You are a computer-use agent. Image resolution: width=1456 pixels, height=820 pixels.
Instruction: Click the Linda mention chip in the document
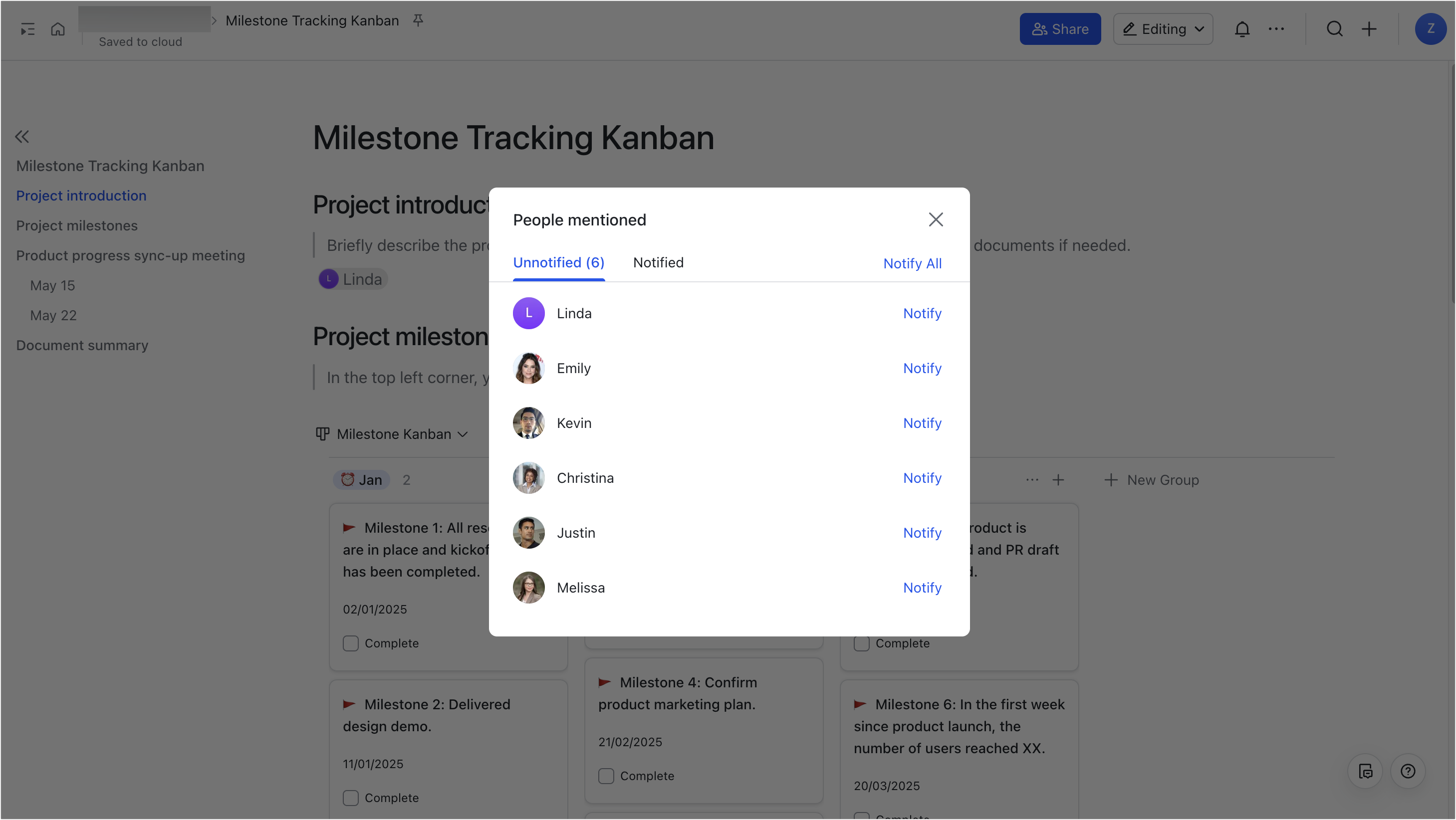point(352,279)
